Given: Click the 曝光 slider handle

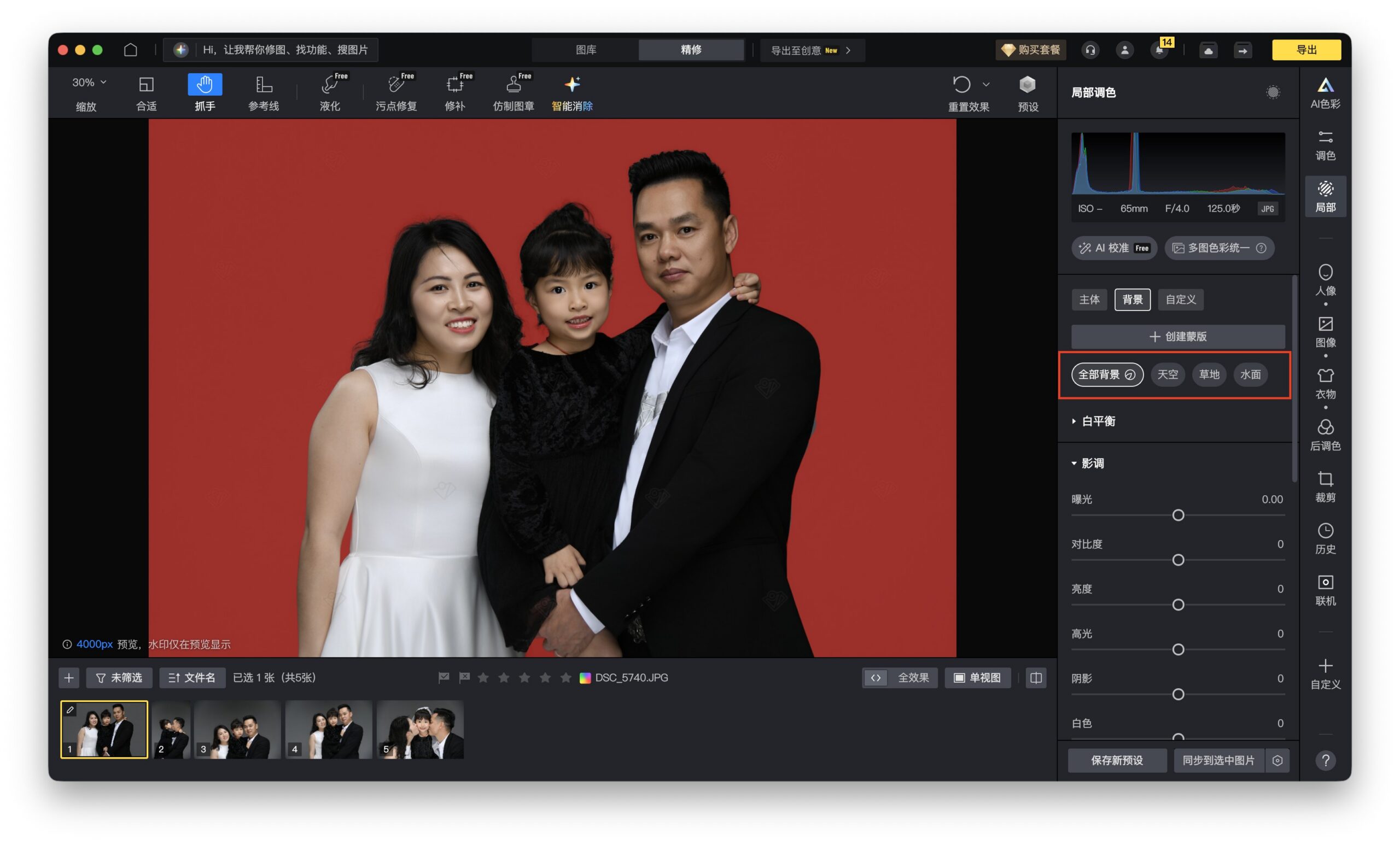Looking at the screenshot, I should coord(1178,515).
